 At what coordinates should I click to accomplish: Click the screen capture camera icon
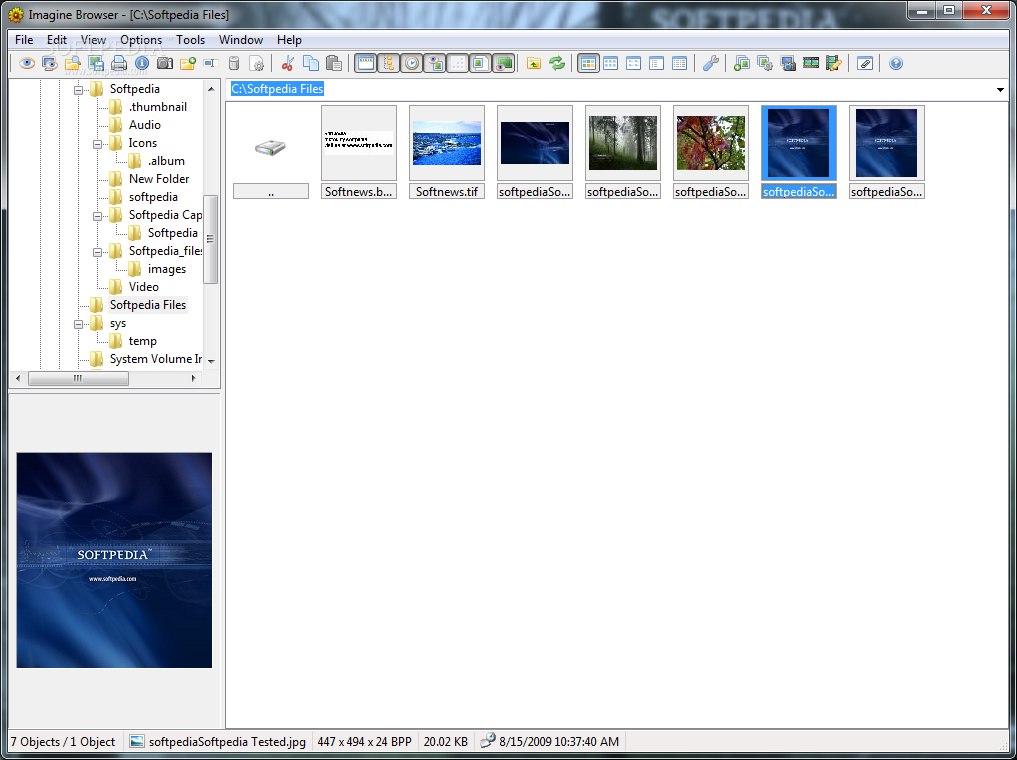coord(788,64)
